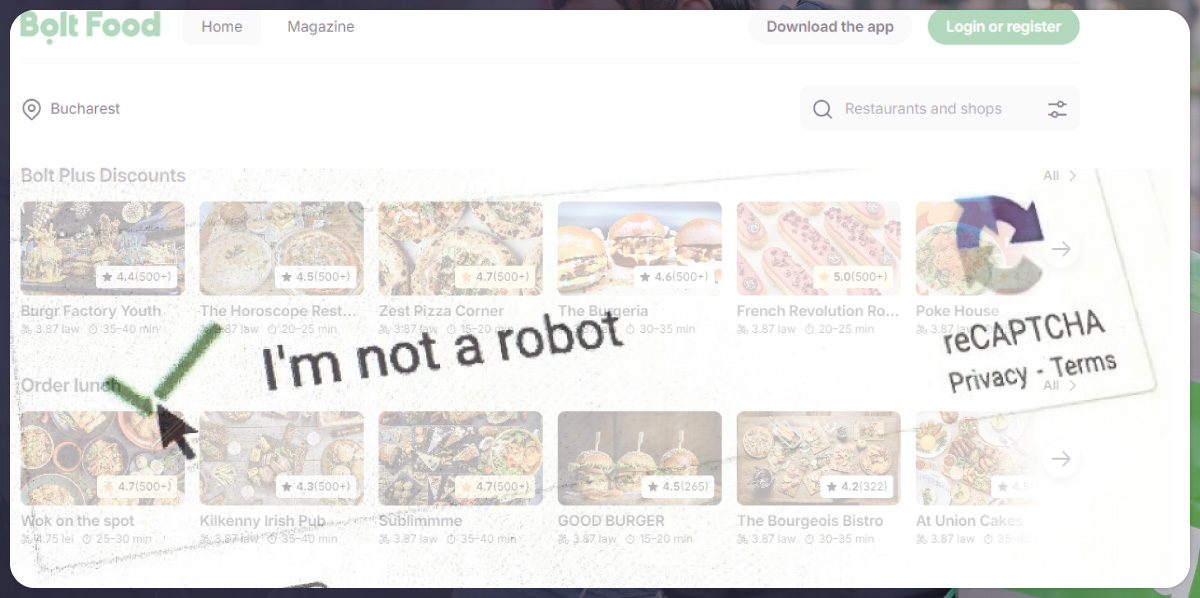
Task: Click The Bugeria restaurant name
Action: [603, 311]
